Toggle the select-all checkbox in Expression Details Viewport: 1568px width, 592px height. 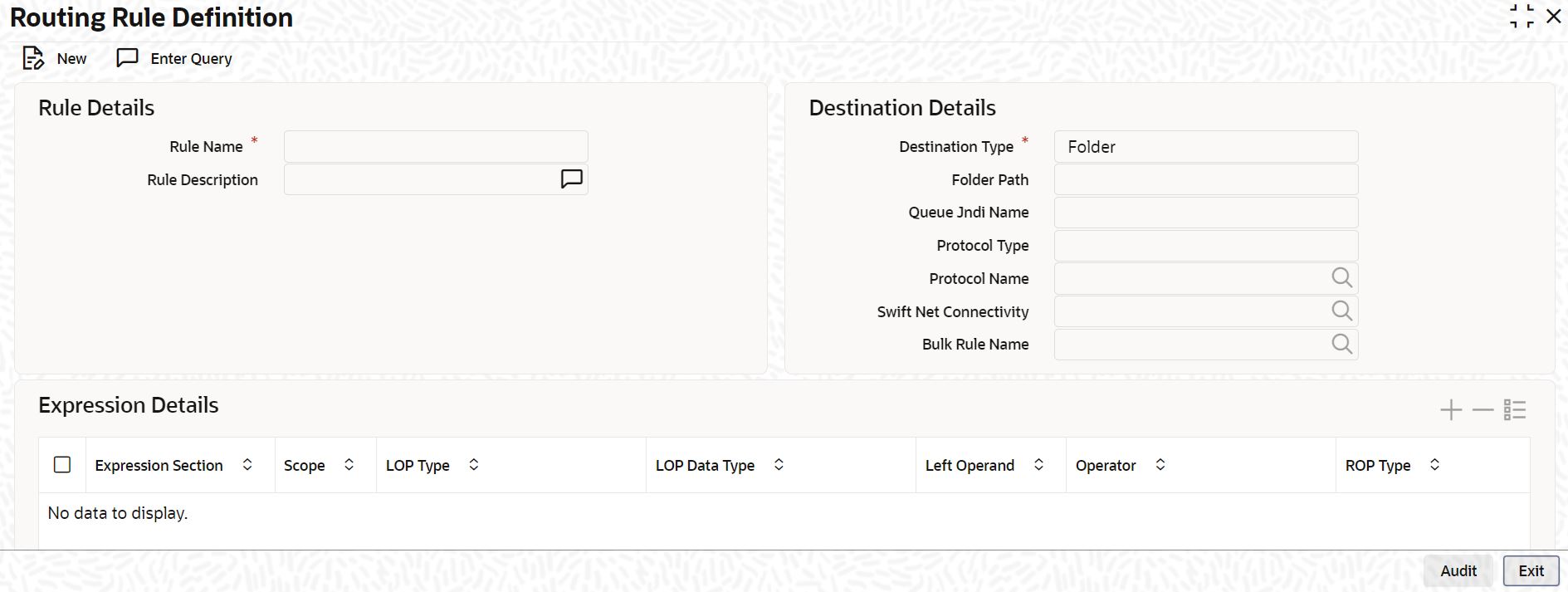pyautogui.click(x=62, y=465)
